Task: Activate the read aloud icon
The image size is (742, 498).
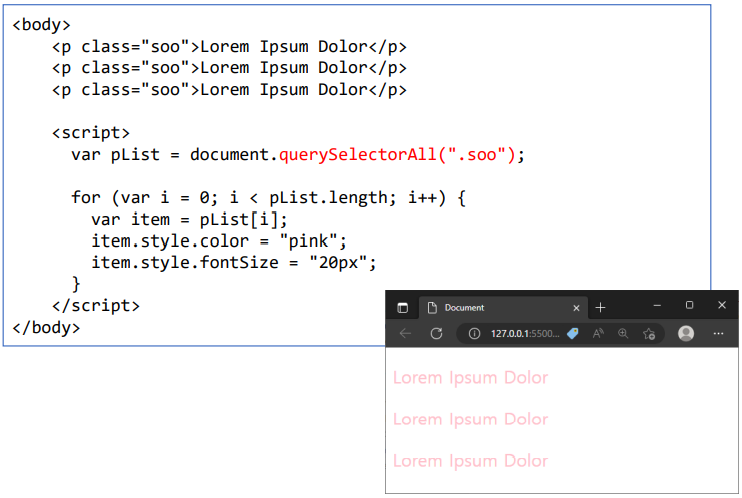Action: 598,334
